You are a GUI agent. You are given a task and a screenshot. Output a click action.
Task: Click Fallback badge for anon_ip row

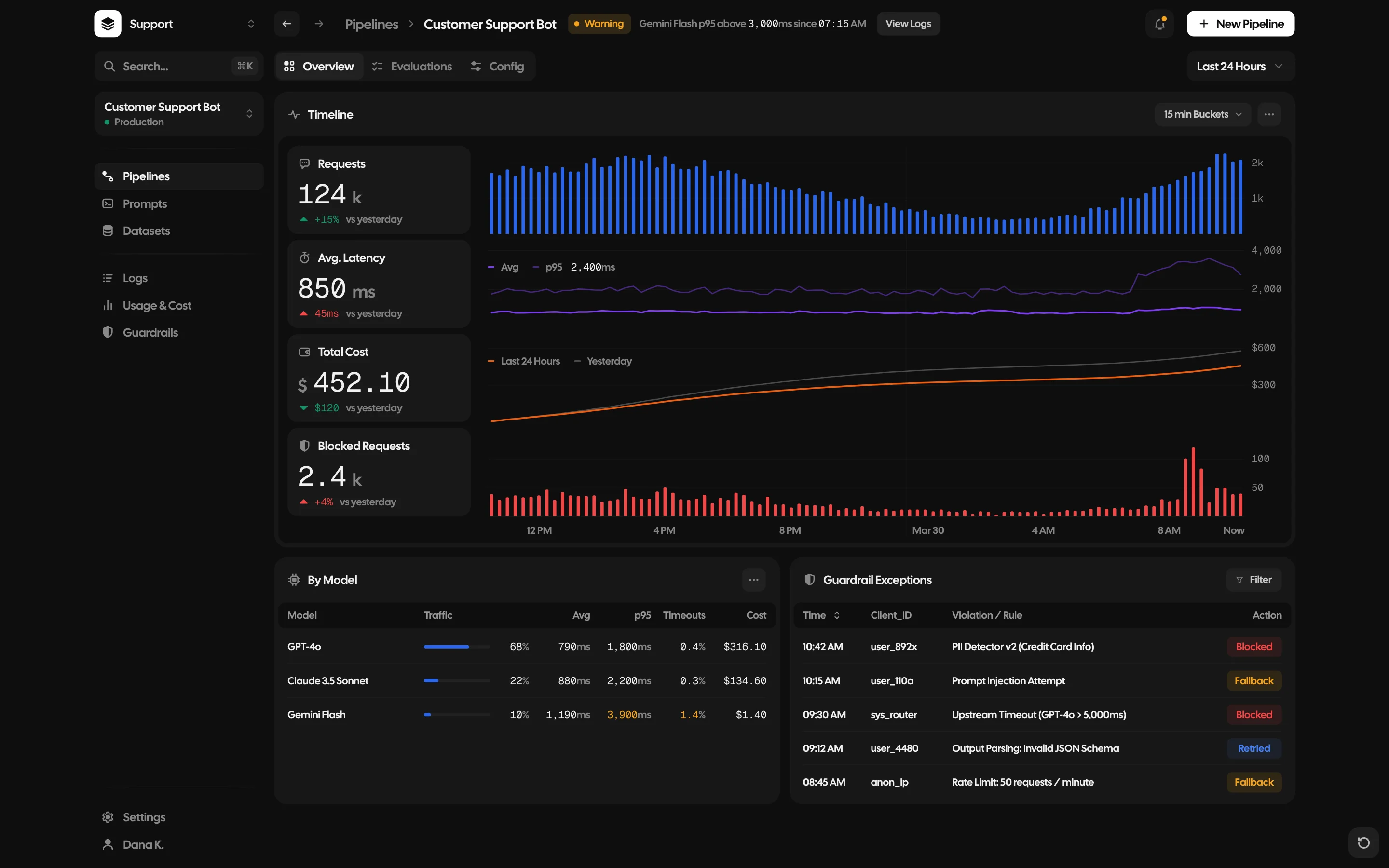(x=1254, y=783)
